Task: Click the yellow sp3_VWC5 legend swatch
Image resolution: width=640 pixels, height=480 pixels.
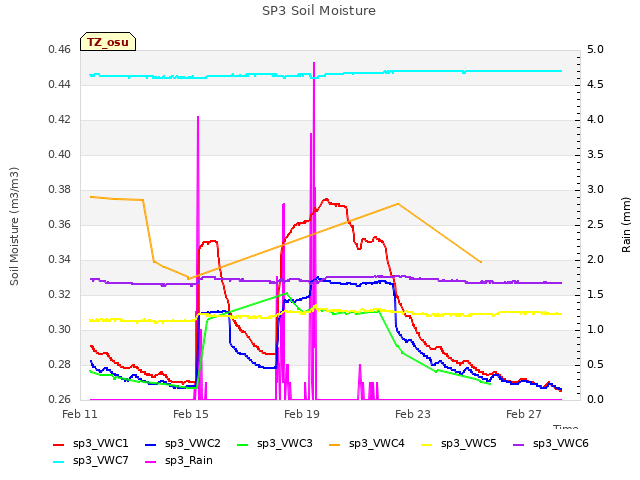Action: coord(427,444)
